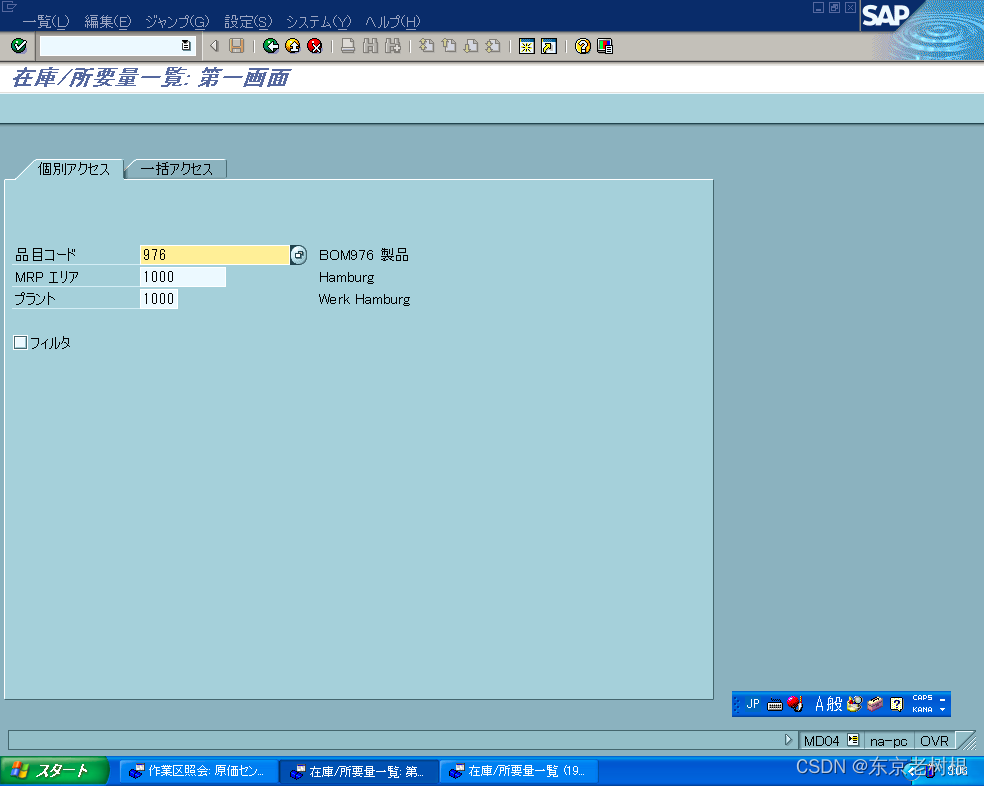Click inside the プラント input field
This screenshot has width=984, height=786.
158,298
